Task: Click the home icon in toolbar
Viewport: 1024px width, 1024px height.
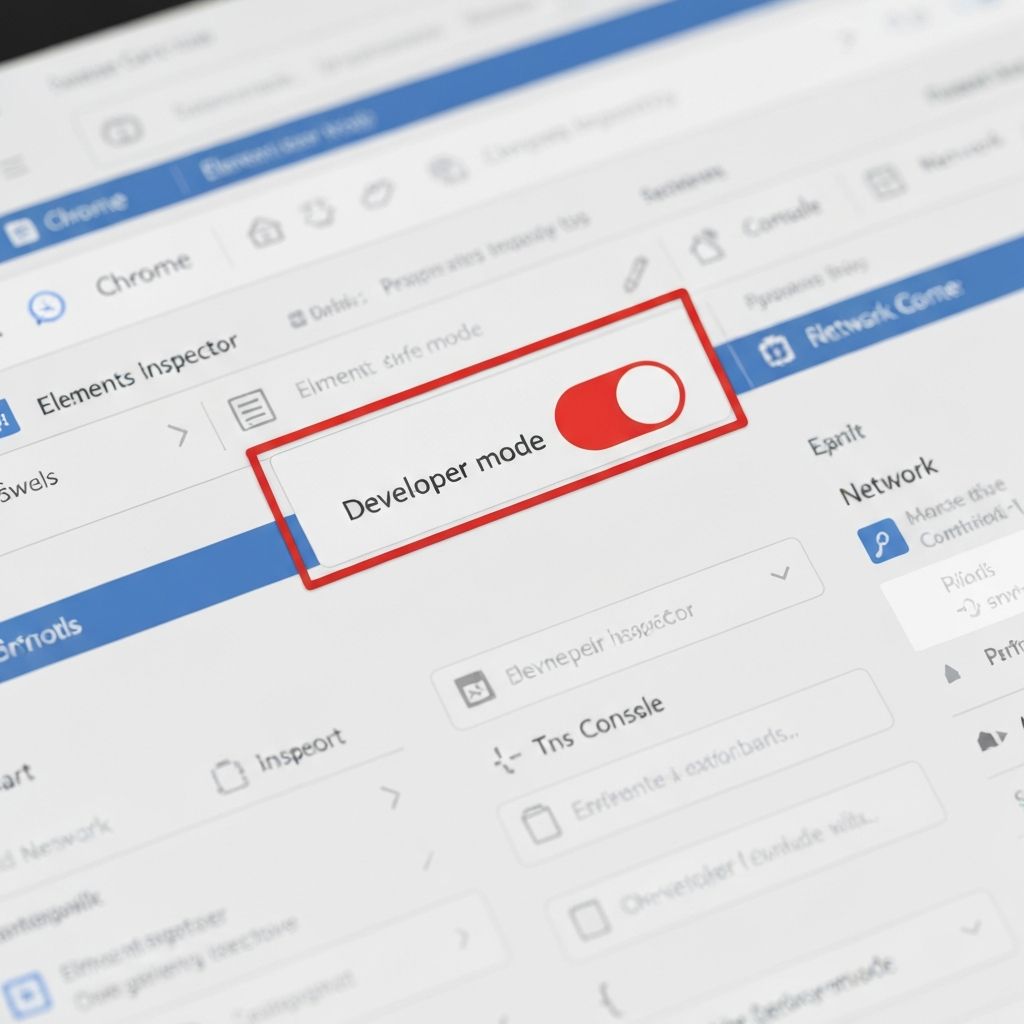Action: (x=265, y=232)
